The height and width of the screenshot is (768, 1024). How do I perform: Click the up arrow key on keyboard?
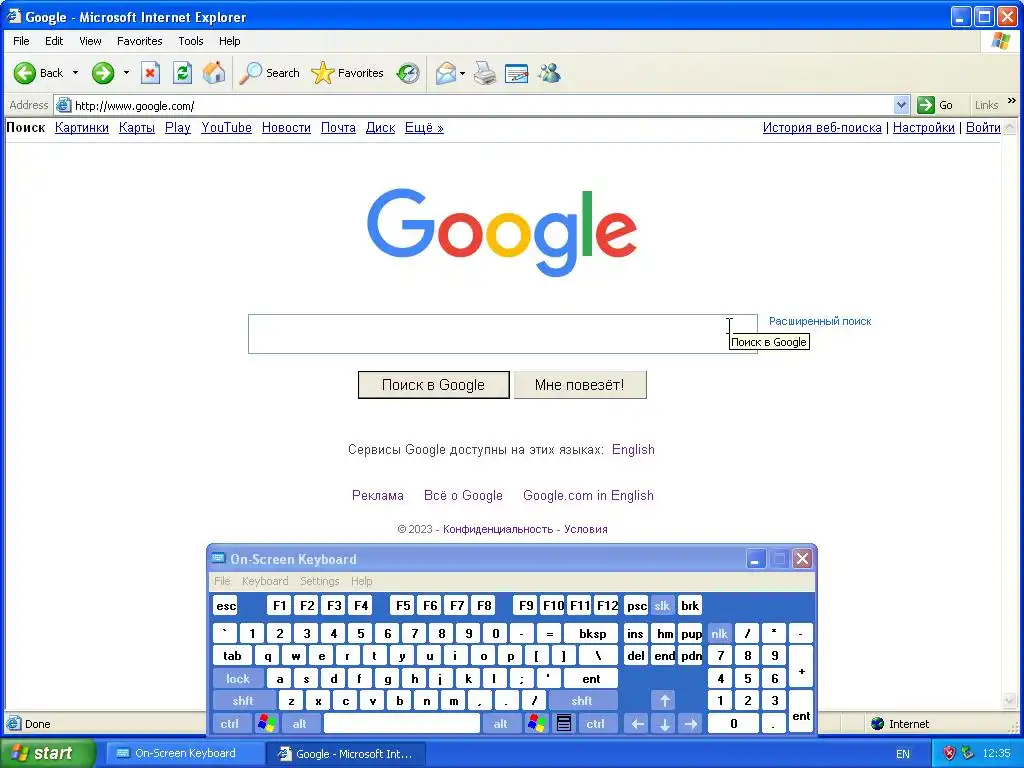point(665,701)
